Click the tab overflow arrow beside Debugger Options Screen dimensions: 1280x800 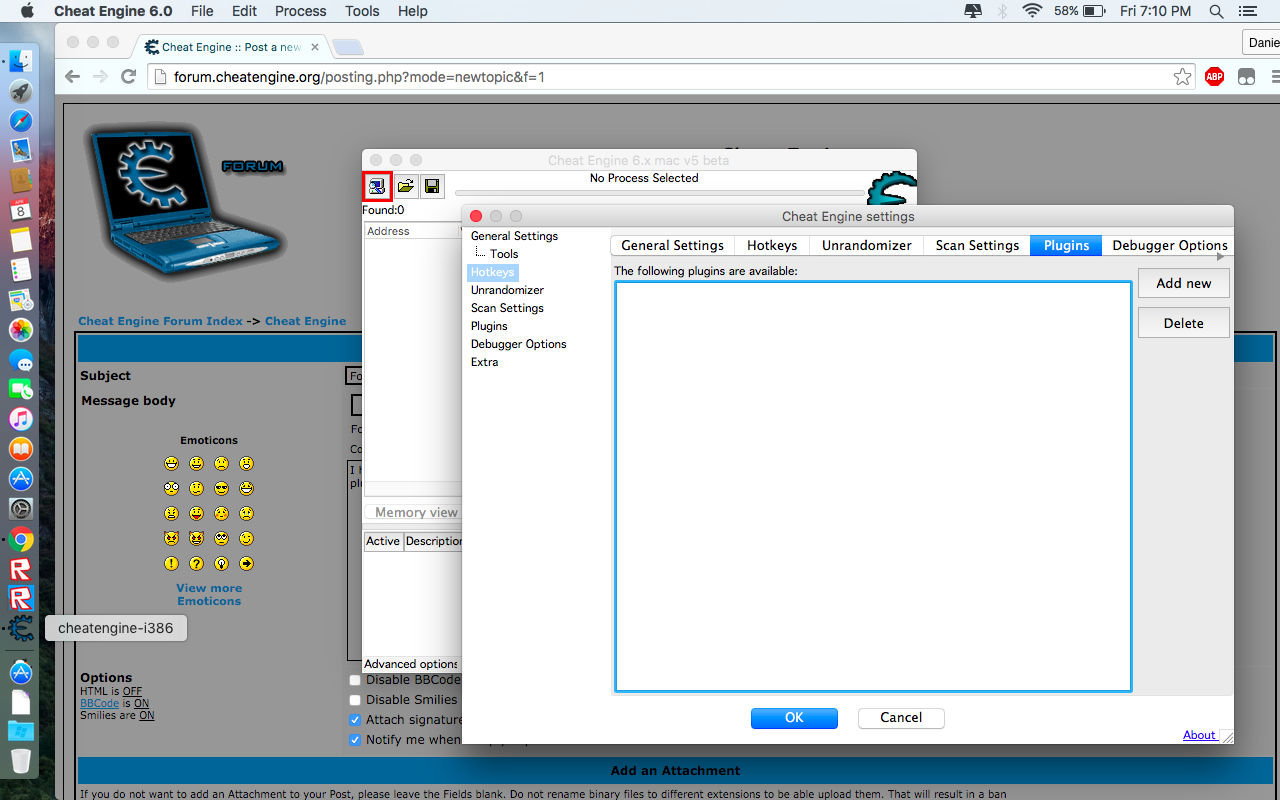[x=1220, y=257]
